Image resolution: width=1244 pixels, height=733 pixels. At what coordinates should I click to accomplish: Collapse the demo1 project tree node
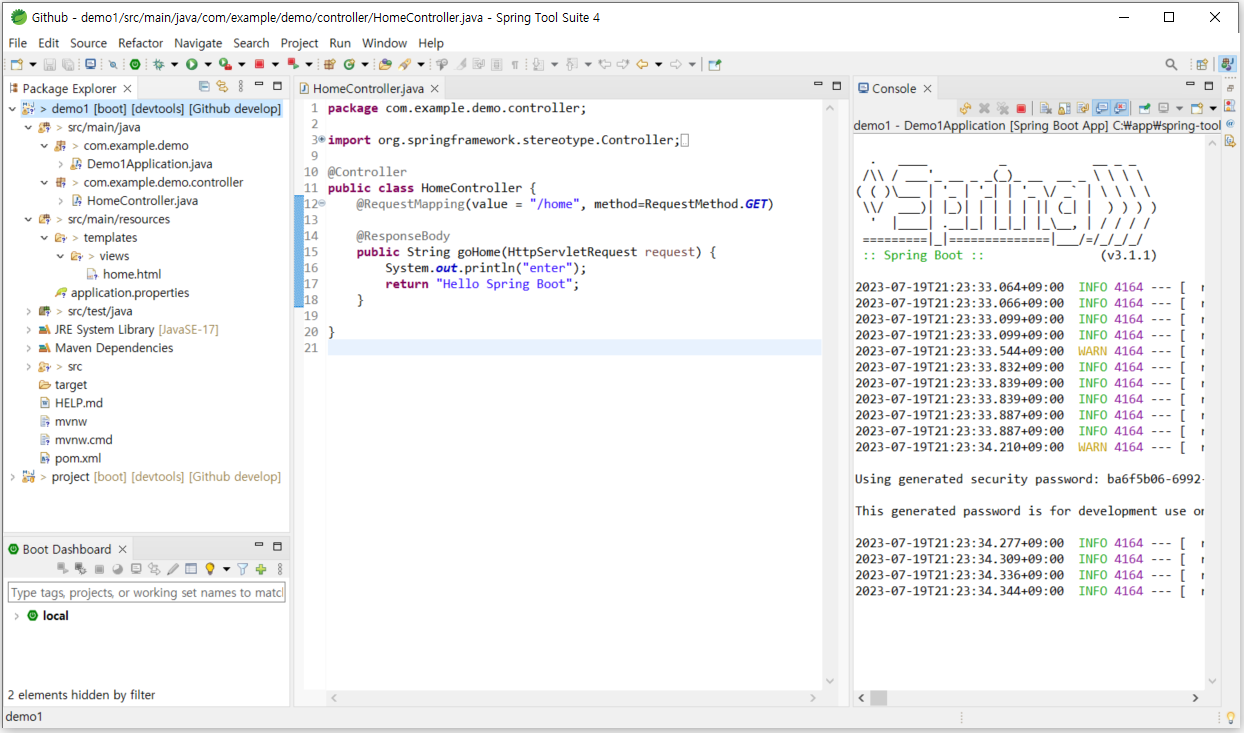(x=12, y=109)
